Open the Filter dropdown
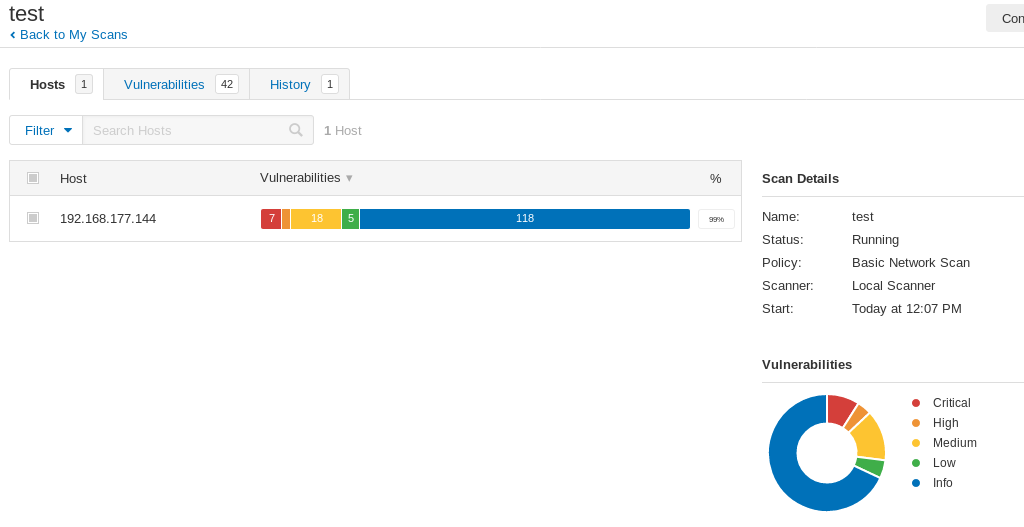 [47, 130]
